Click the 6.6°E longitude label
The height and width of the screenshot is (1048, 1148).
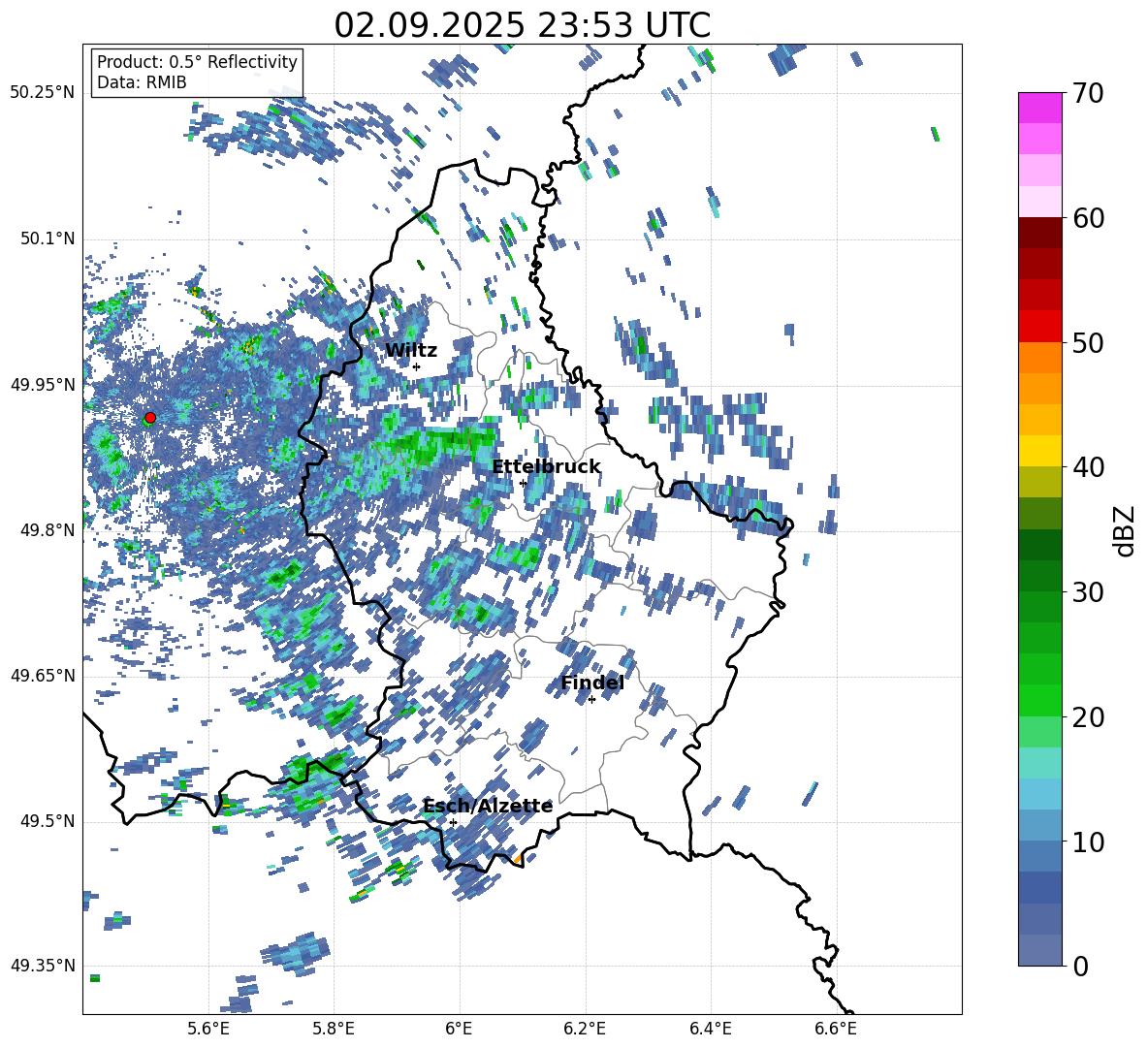pyautogui.click(x=836, y=1029)
